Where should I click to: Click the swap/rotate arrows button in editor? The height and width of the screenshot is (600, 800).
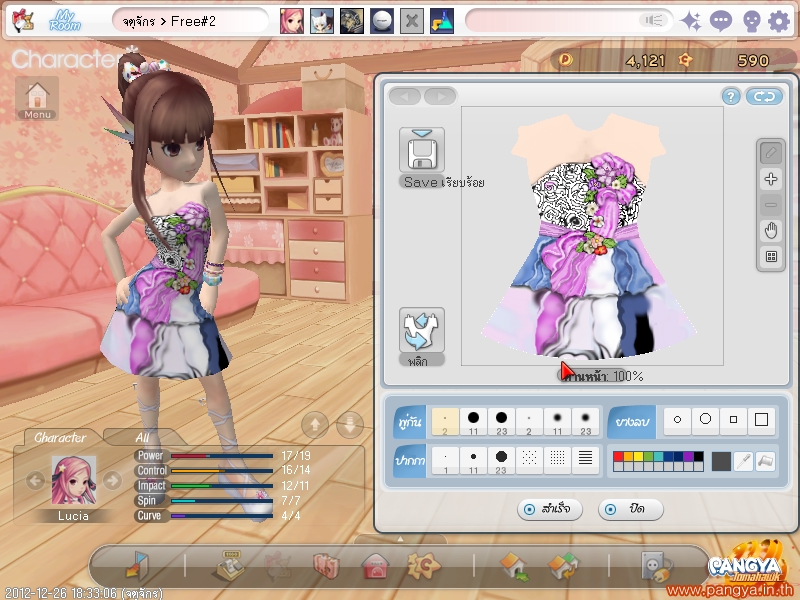764,96
